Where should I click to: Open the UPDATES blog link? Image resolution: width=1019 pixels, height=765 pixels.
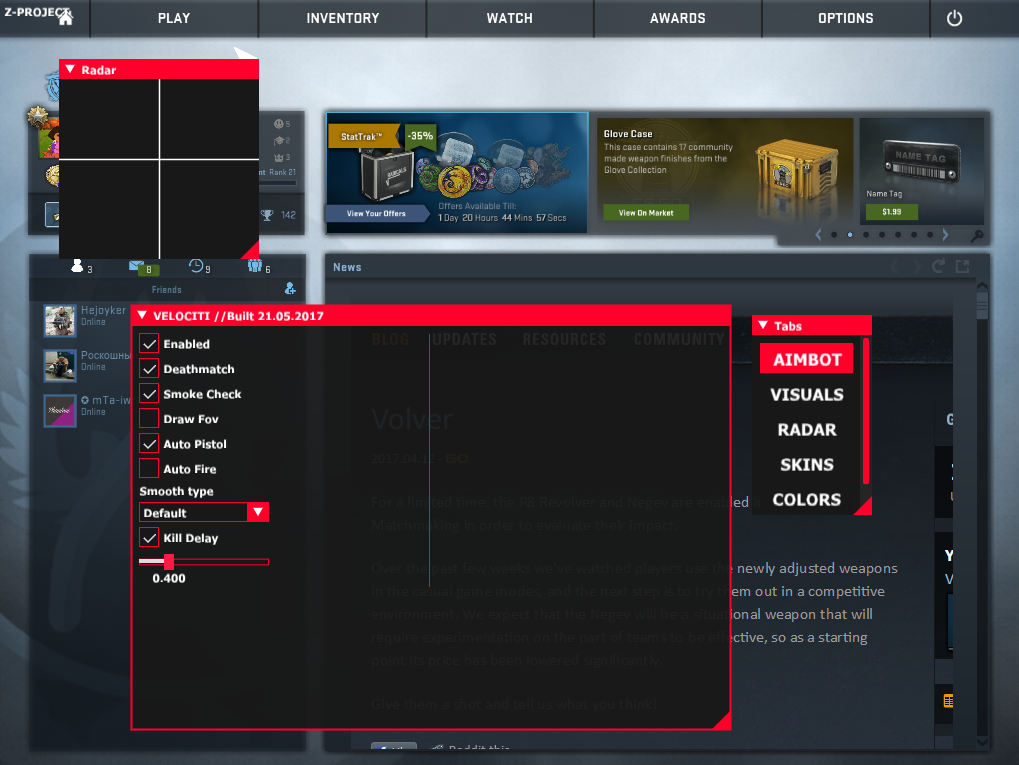pyautogui.click(x=464, y=339)
